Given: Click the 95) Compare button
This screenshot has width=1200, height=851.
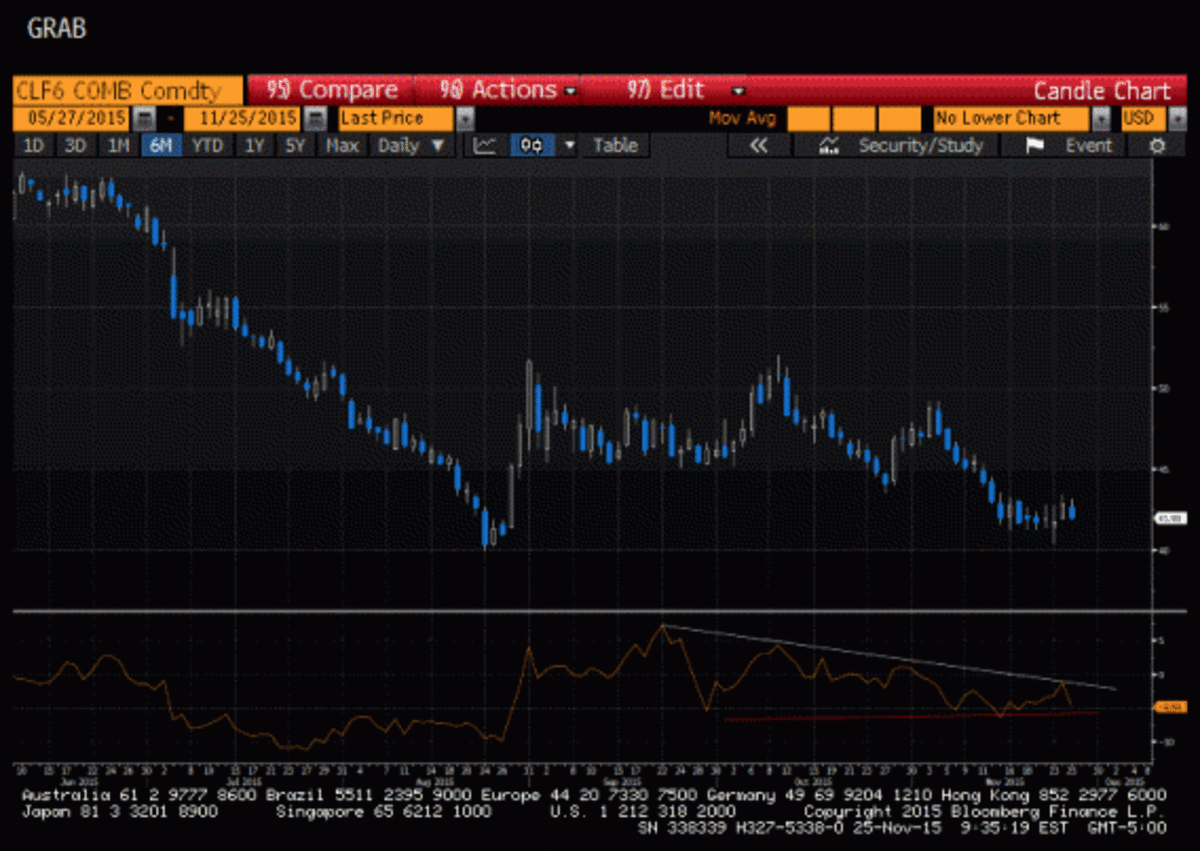Looking at the screenshot, I should (x=332, y=90).
